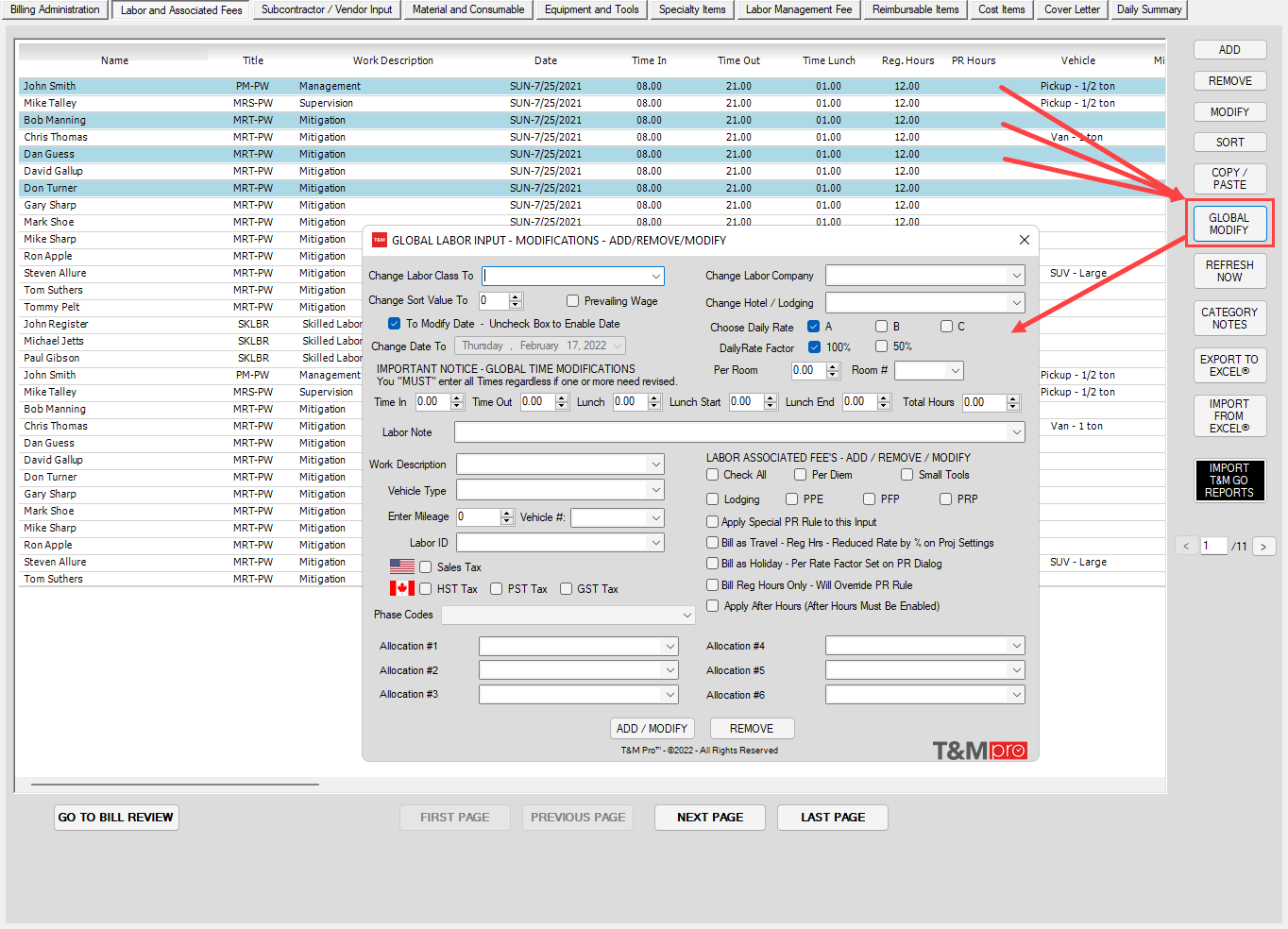
Task: Enable the Per Diem checkbox
Action: (x=800, y=475)
